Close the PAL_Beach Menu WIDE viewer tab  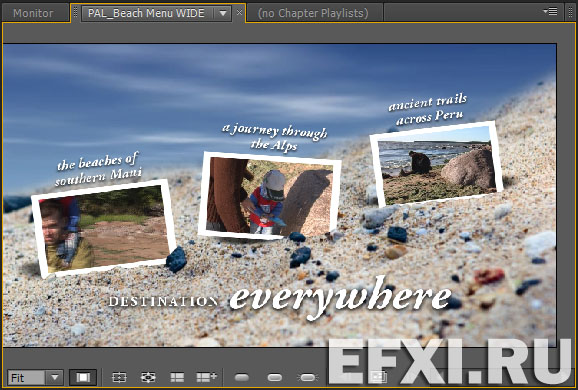[239, 13]
